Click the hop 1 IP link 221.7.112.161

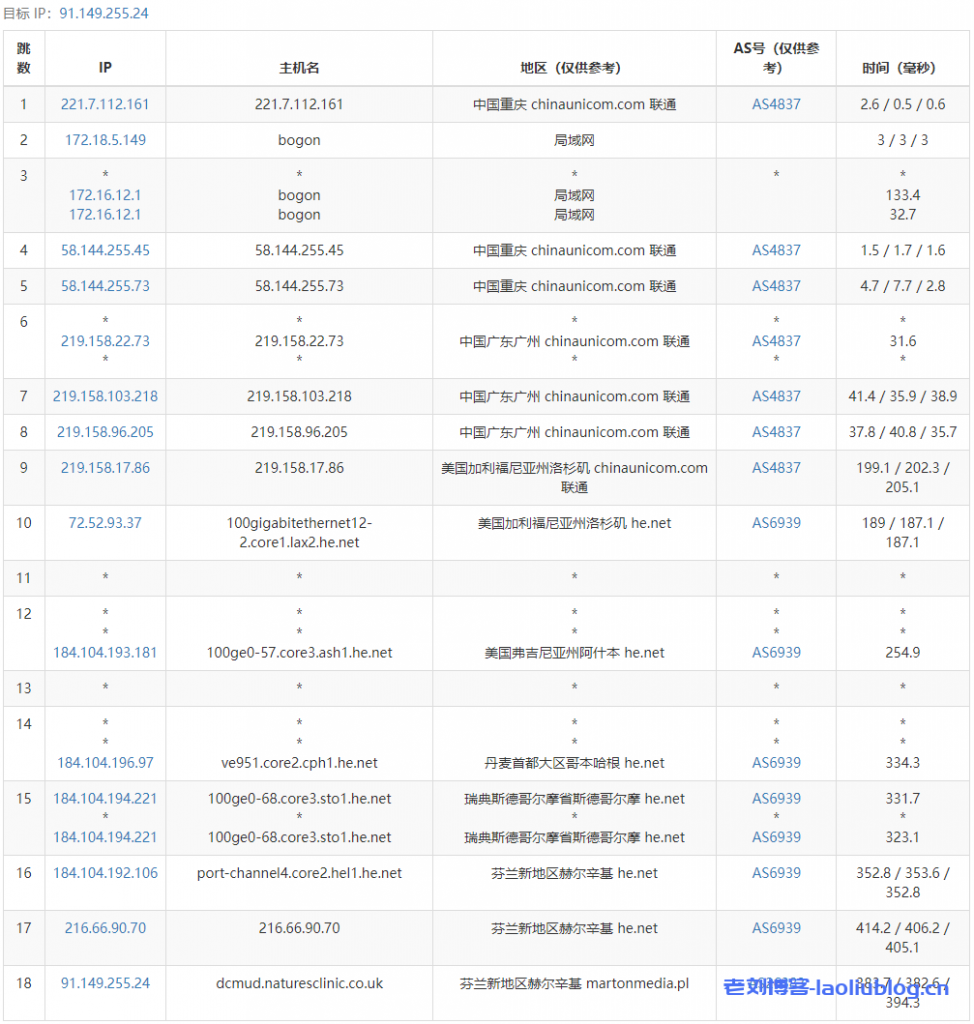tap(105, 104)
